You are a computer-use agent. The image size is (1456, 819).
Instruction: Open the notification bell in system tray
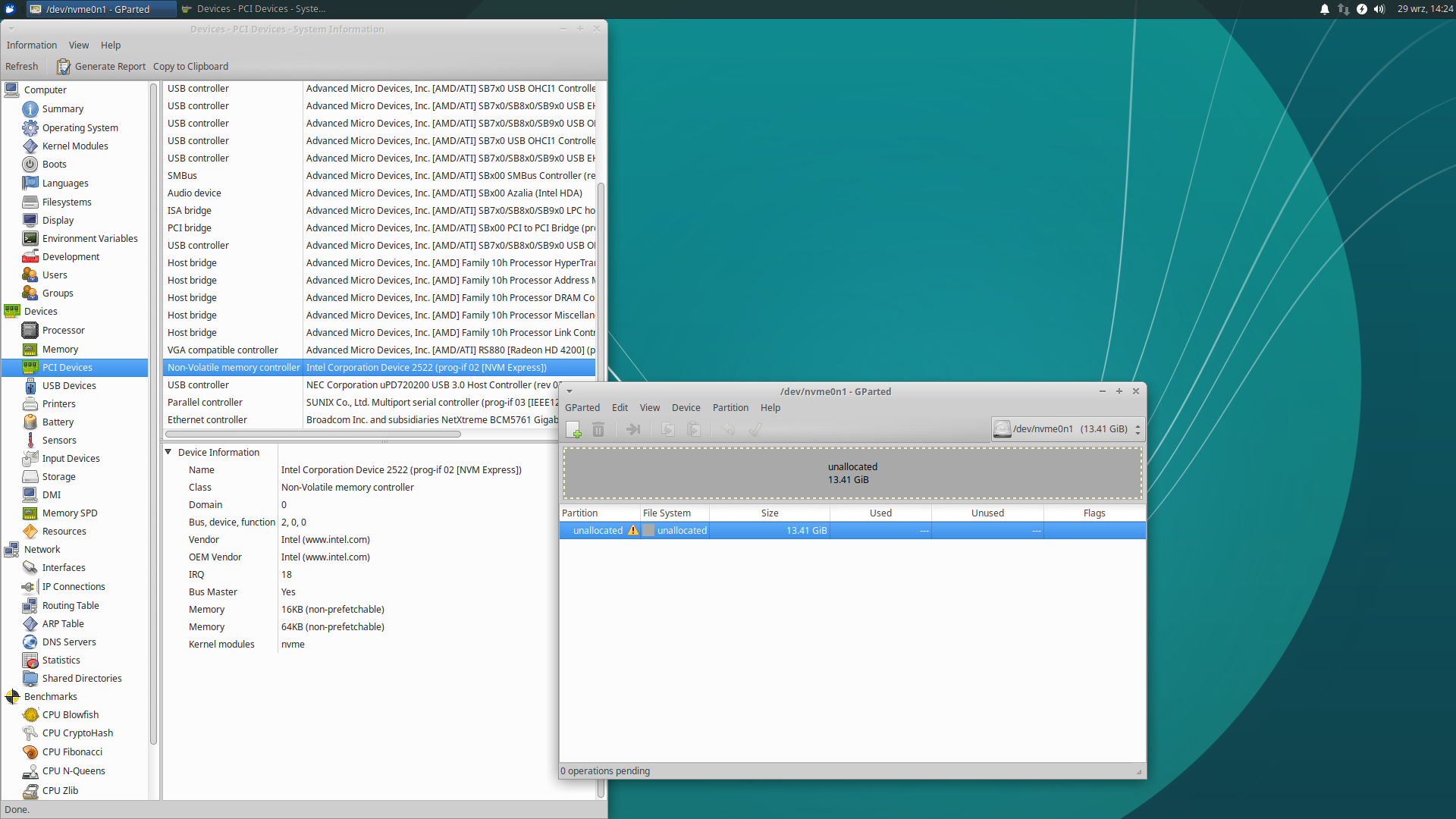tap(1325, 9)
